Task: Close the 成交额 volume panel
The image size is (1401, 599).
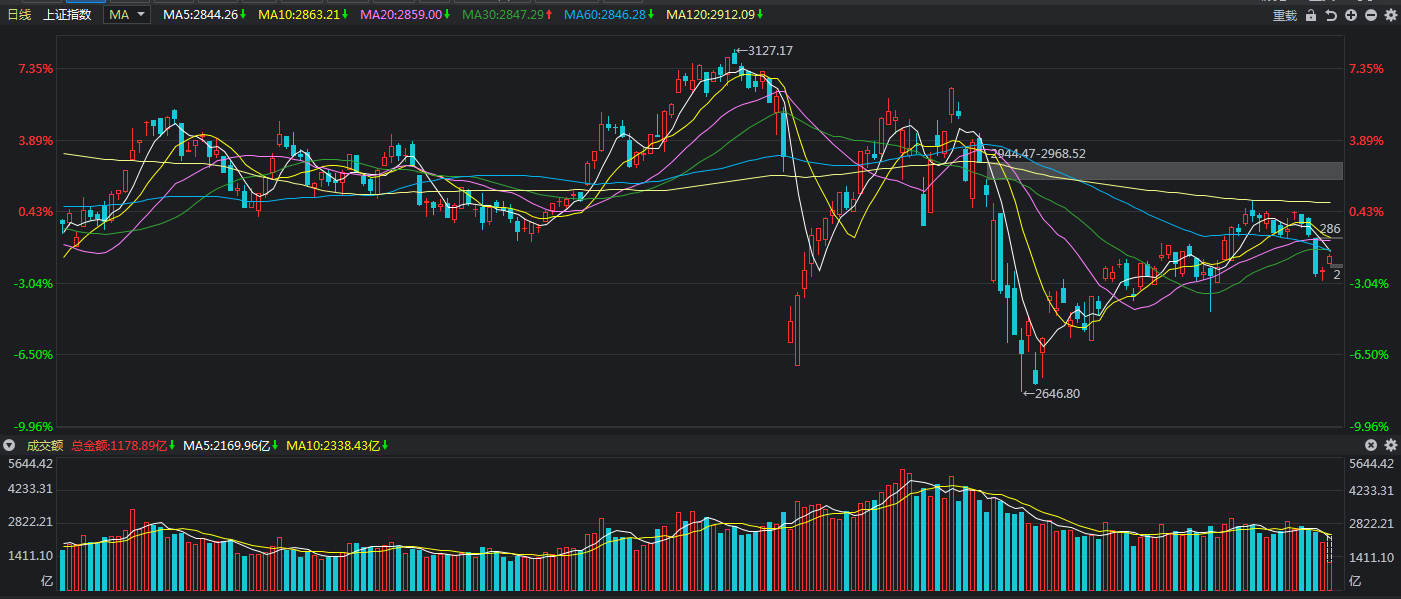Action: (x=1371, y=445)
